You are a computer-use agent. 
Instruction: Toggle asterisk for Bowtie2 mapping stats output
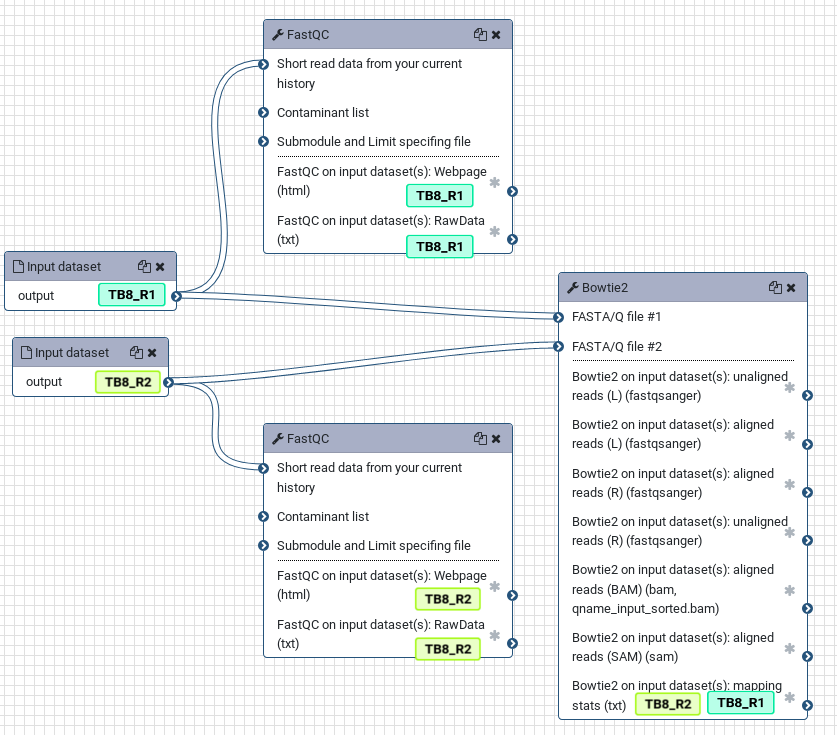click(x=790, y=697)
